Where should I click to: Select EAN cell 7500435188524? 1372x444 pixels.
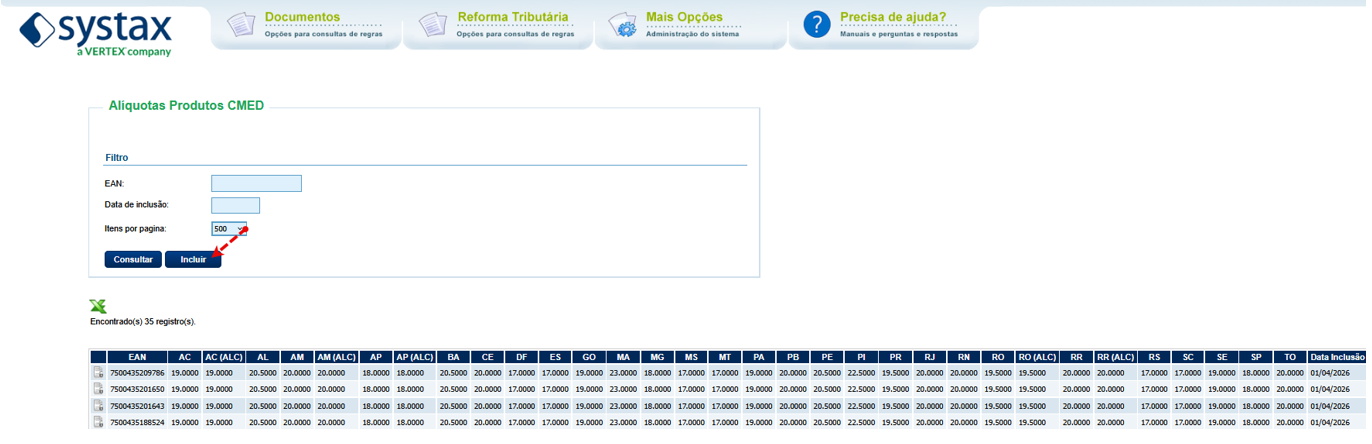[137, 422]
